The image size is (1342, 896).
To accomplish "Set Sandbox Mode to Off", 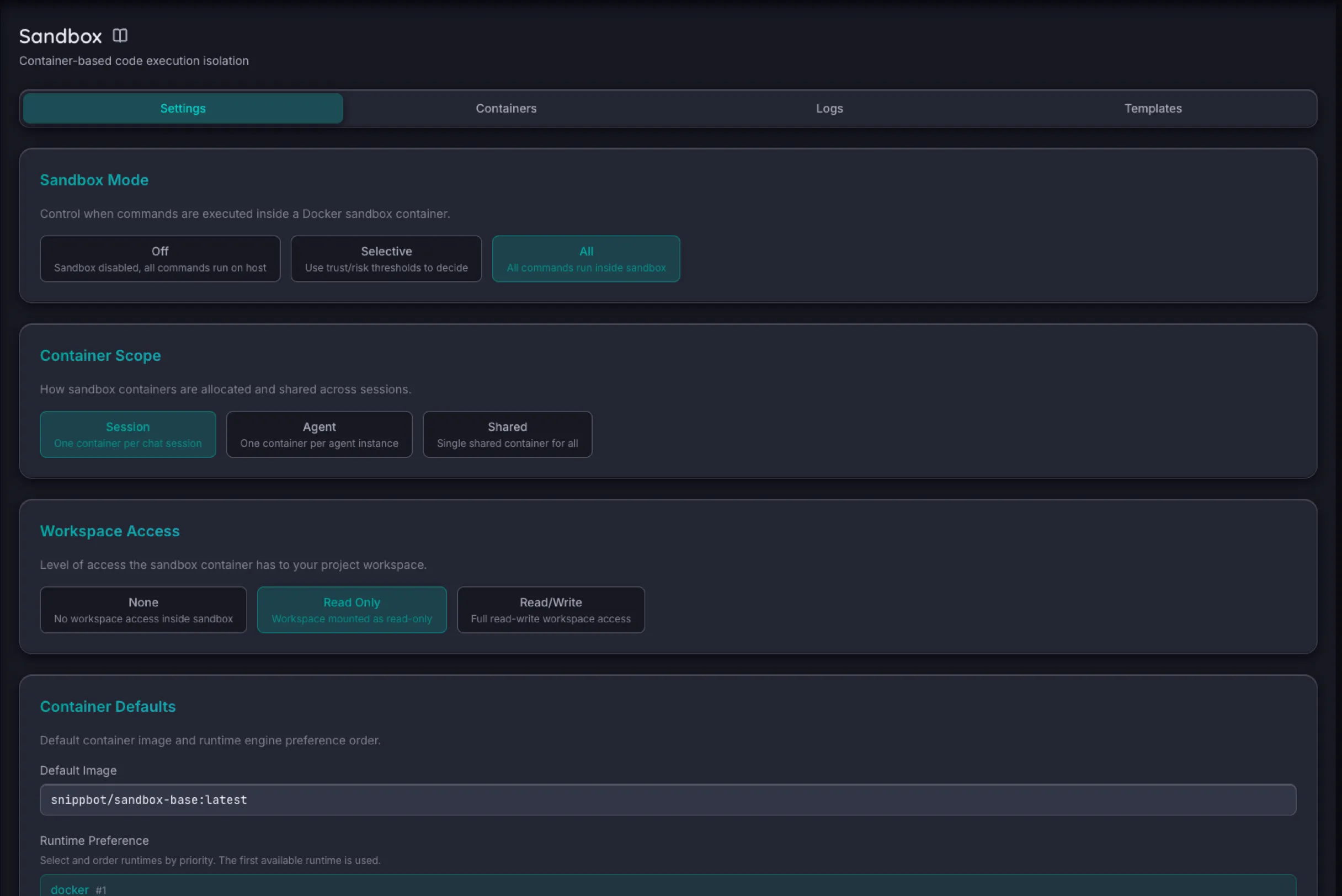I will (x=160, y=259).
